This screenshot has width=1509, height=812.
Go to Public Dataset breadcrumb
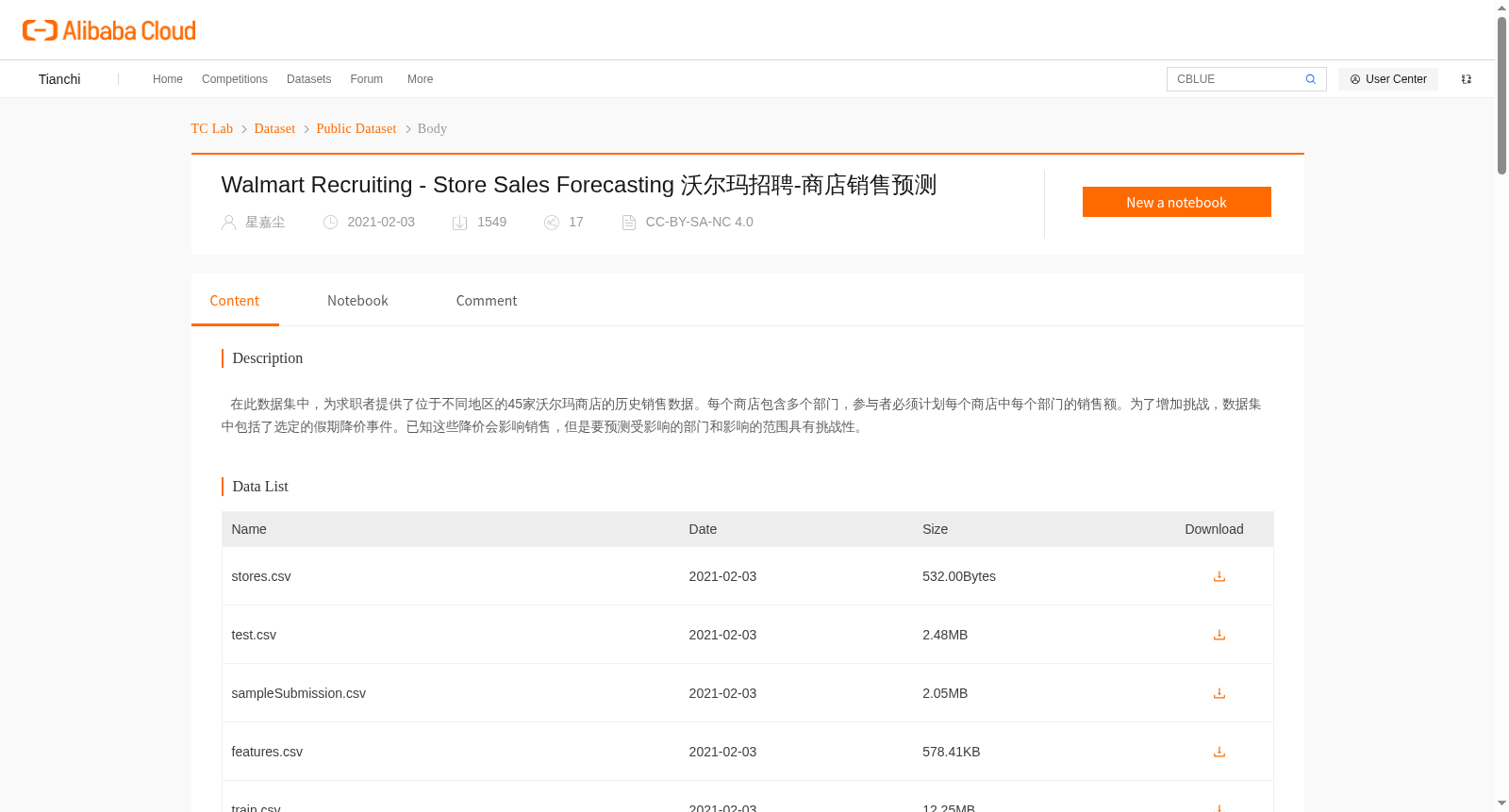click(357, 128)
